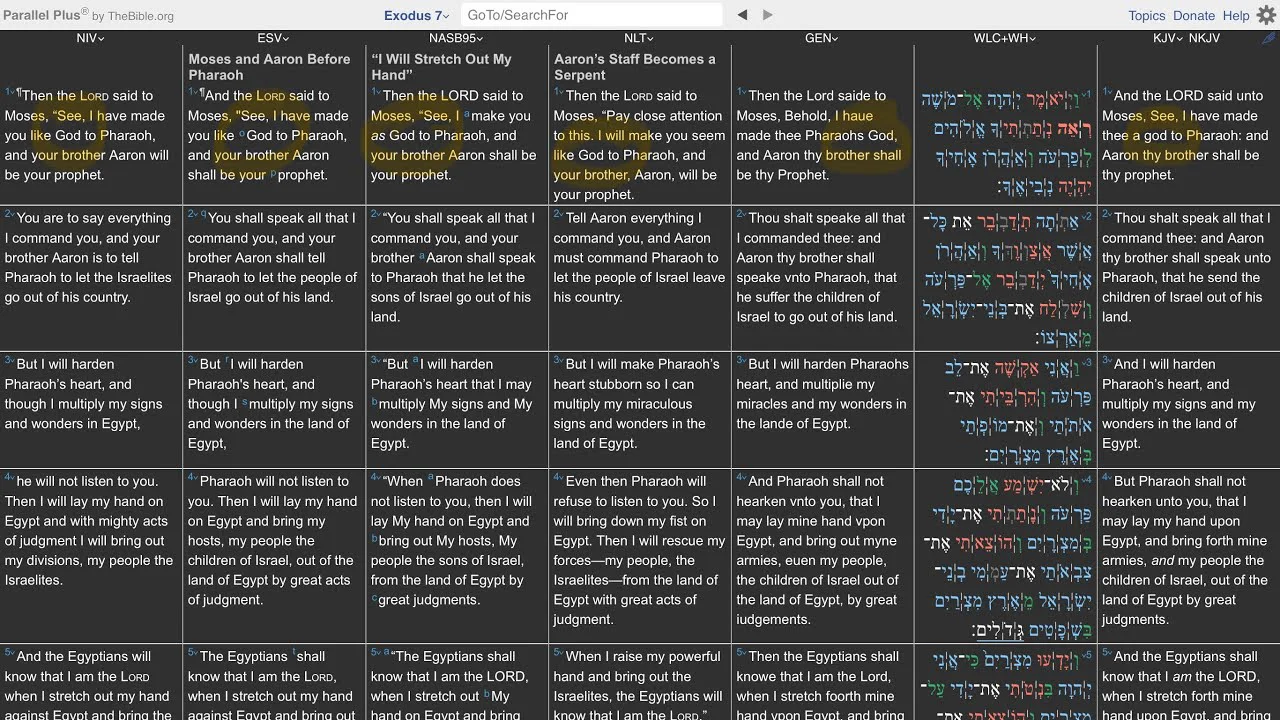Open the verse 1 marker in NLT column
Viewport: 1280px width, 720px height.
pyautogui.click(x=559, y=92)
